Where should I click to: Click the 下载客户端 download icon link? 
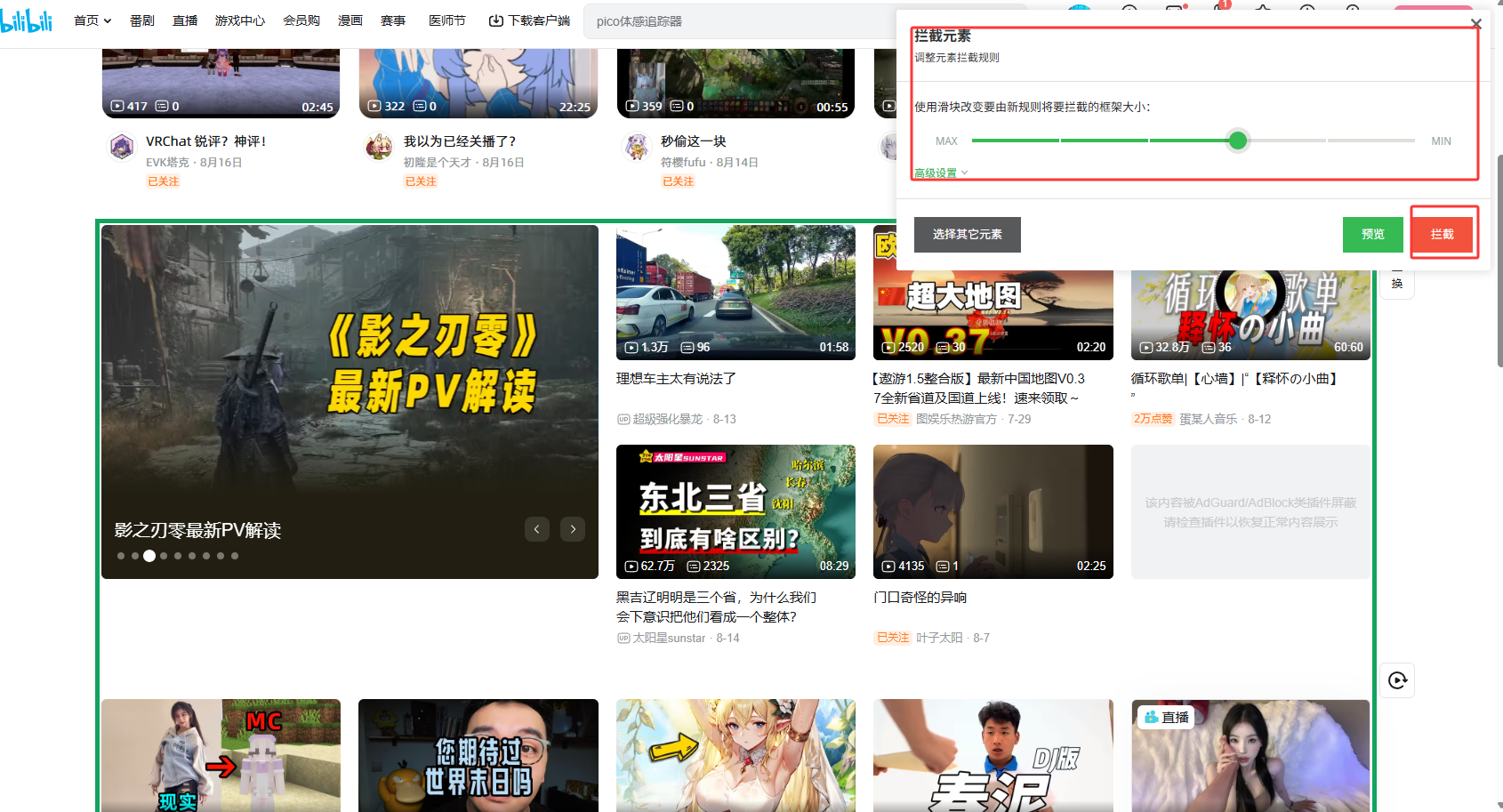529,20
